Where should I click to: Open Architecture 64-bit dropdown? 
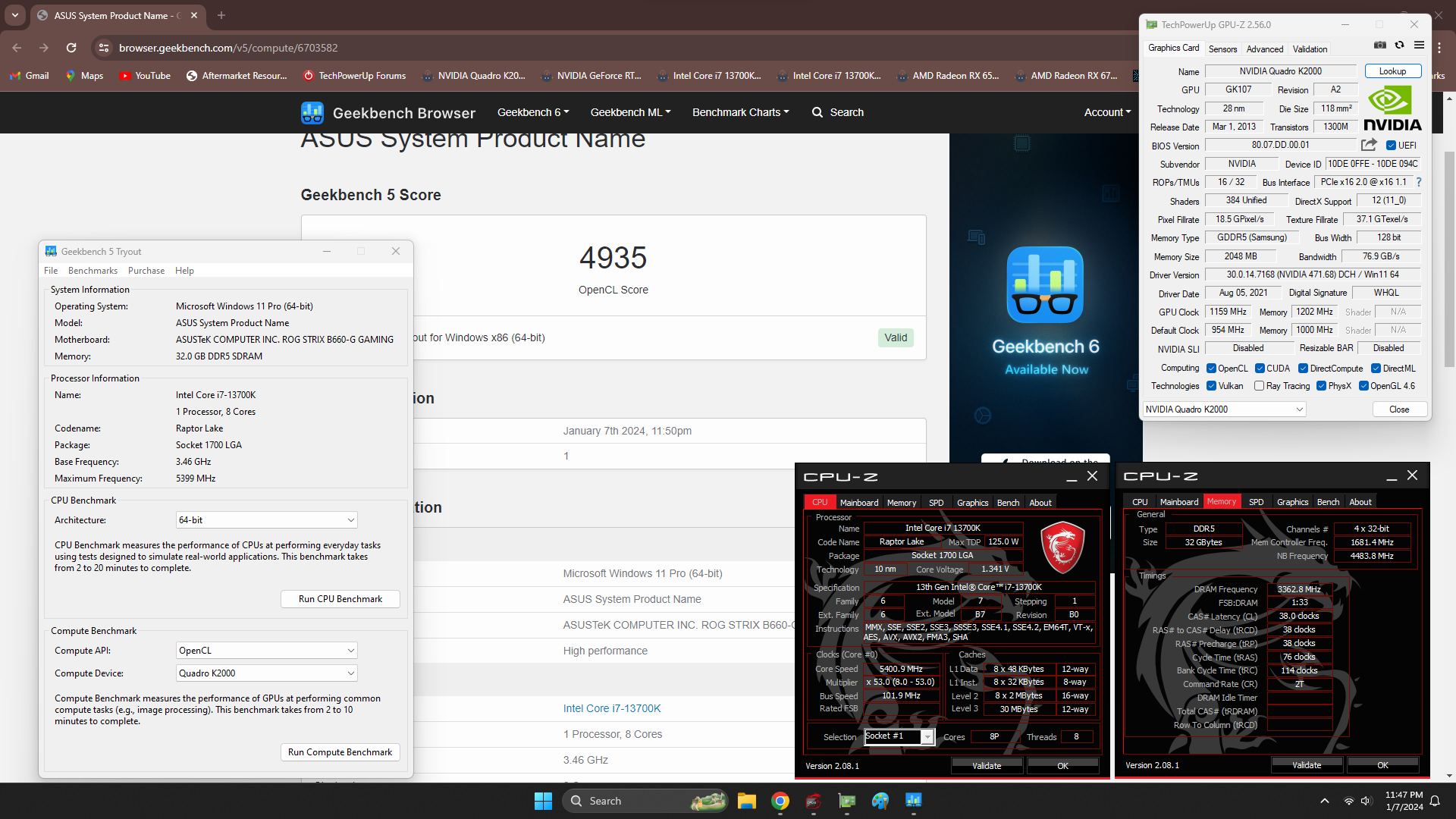(266, 520)
